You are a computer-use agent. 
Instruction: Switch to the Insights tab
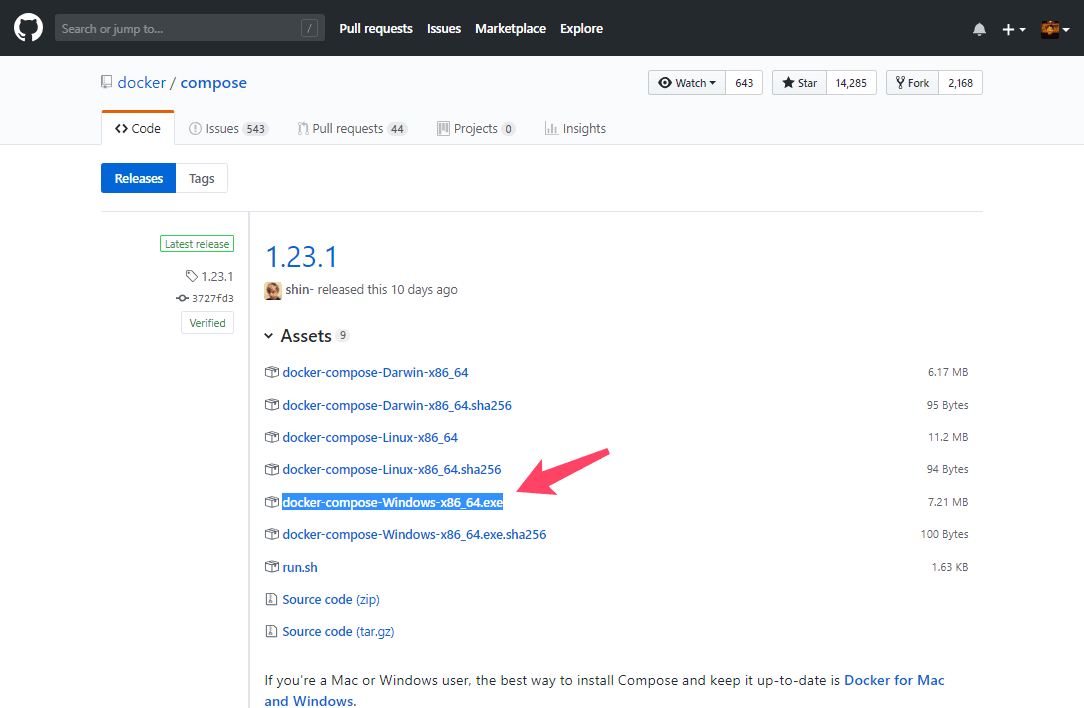[575, 129]
